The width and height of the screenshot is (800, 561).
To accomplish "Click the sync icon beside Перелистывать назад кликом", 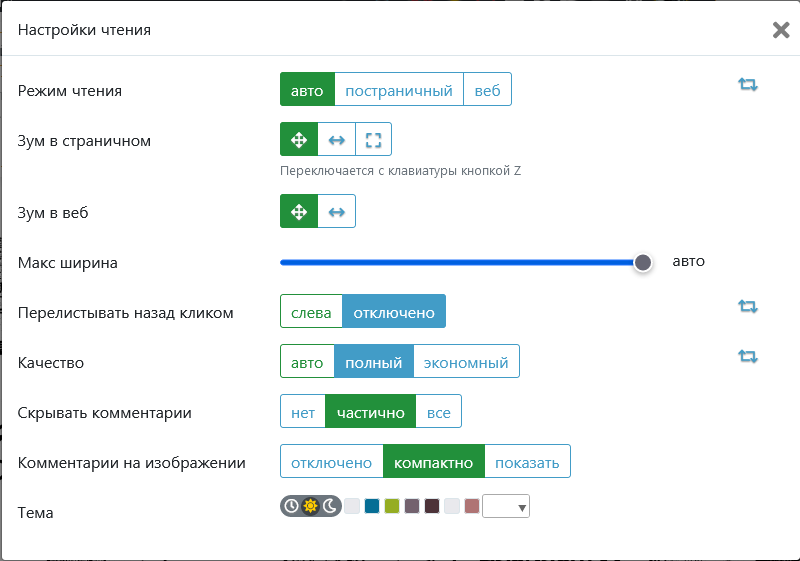I will [748, 306].
